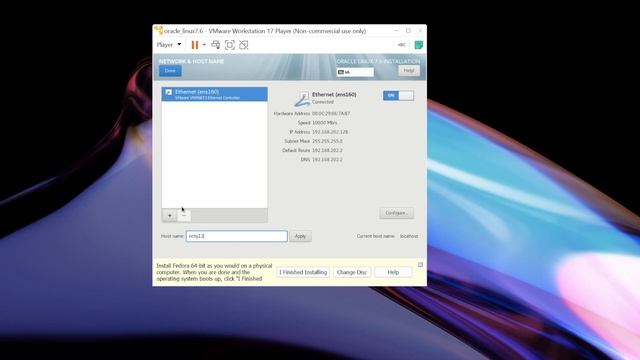
Task: Click the localhost current host name
Action: [409, 236]
